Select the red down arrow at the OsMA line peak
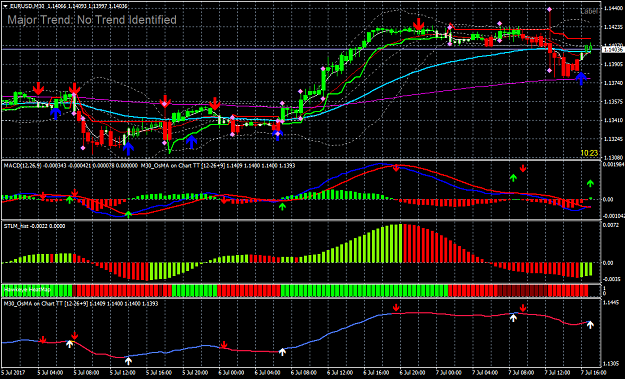 coord(396,308)
